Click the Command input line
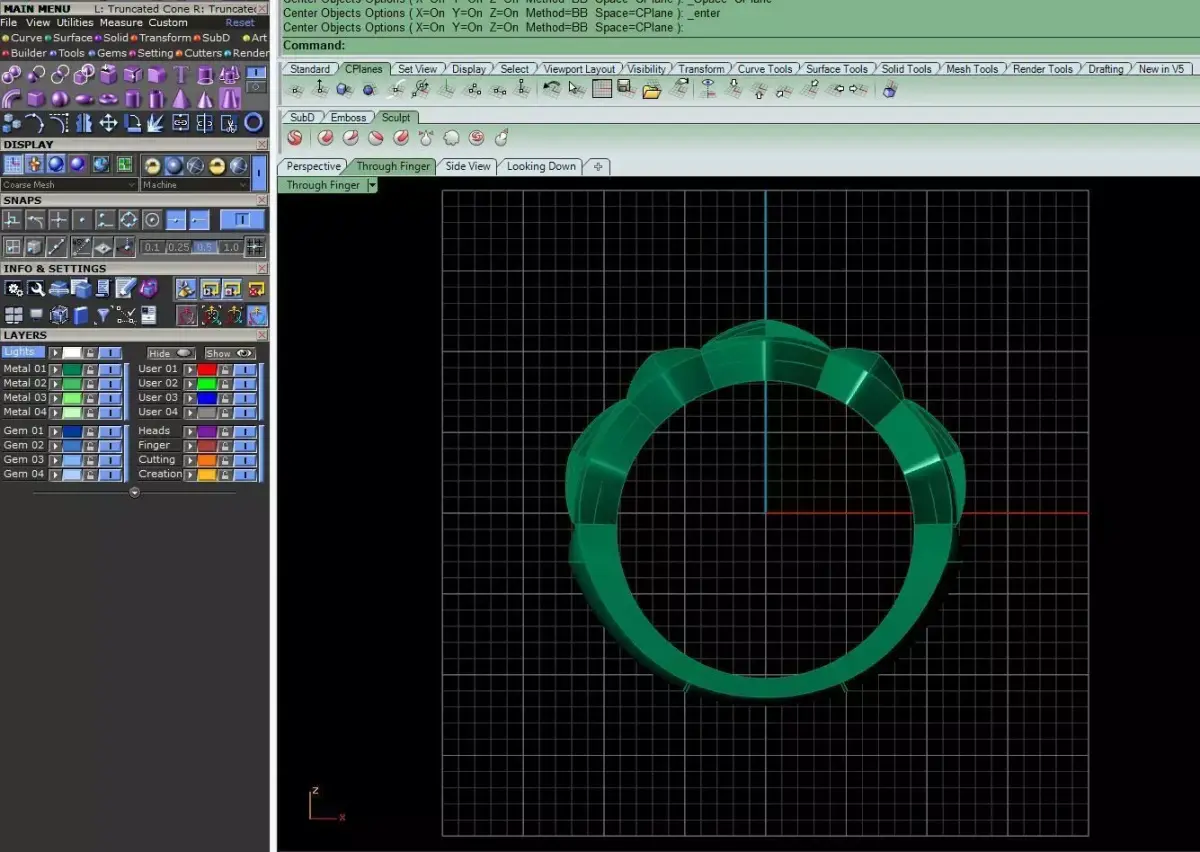1200x852 pixels. (x=740, y=45)
